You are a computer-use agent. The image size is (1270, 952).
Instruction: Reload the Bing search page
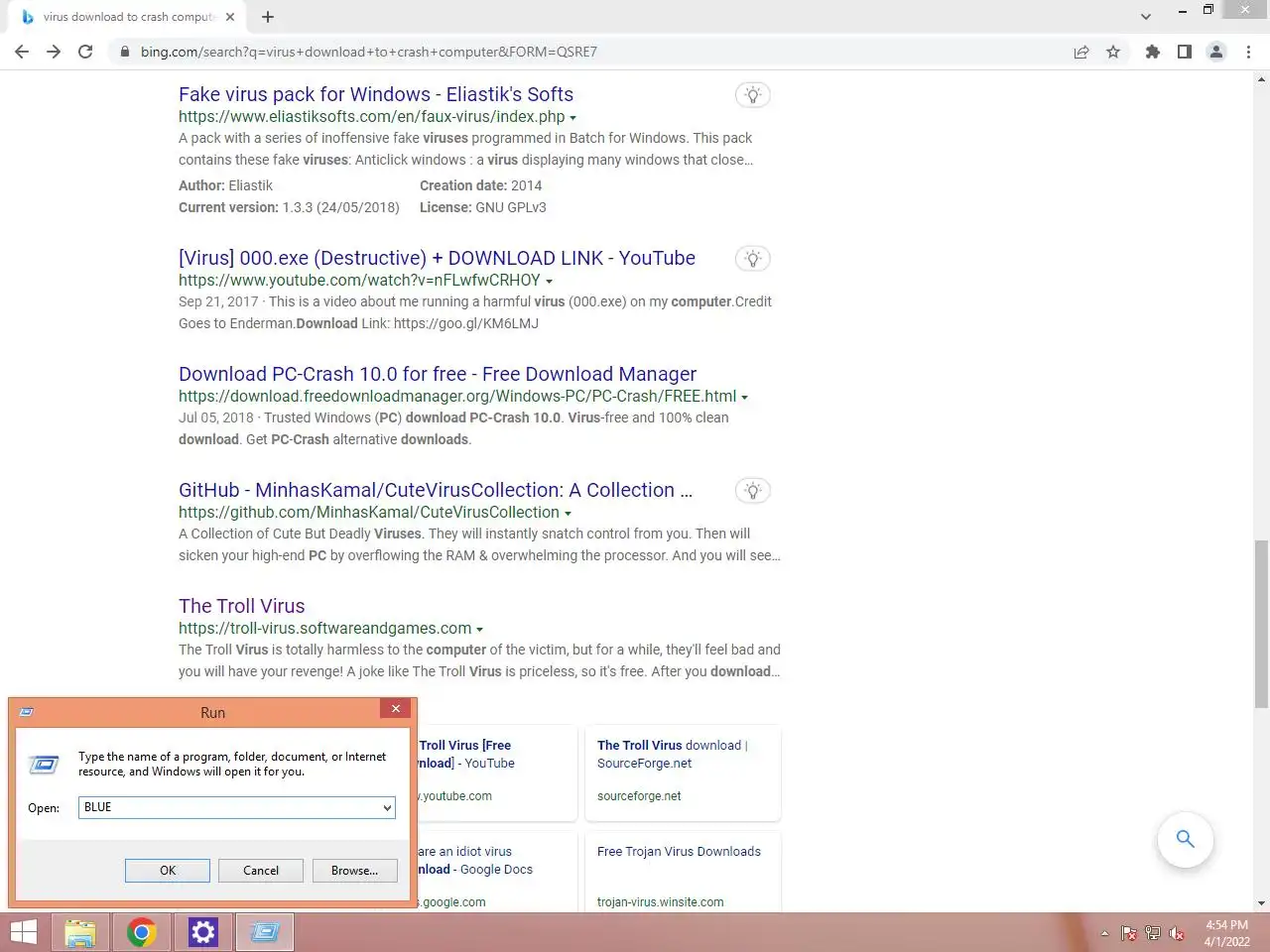coord(85,52)
